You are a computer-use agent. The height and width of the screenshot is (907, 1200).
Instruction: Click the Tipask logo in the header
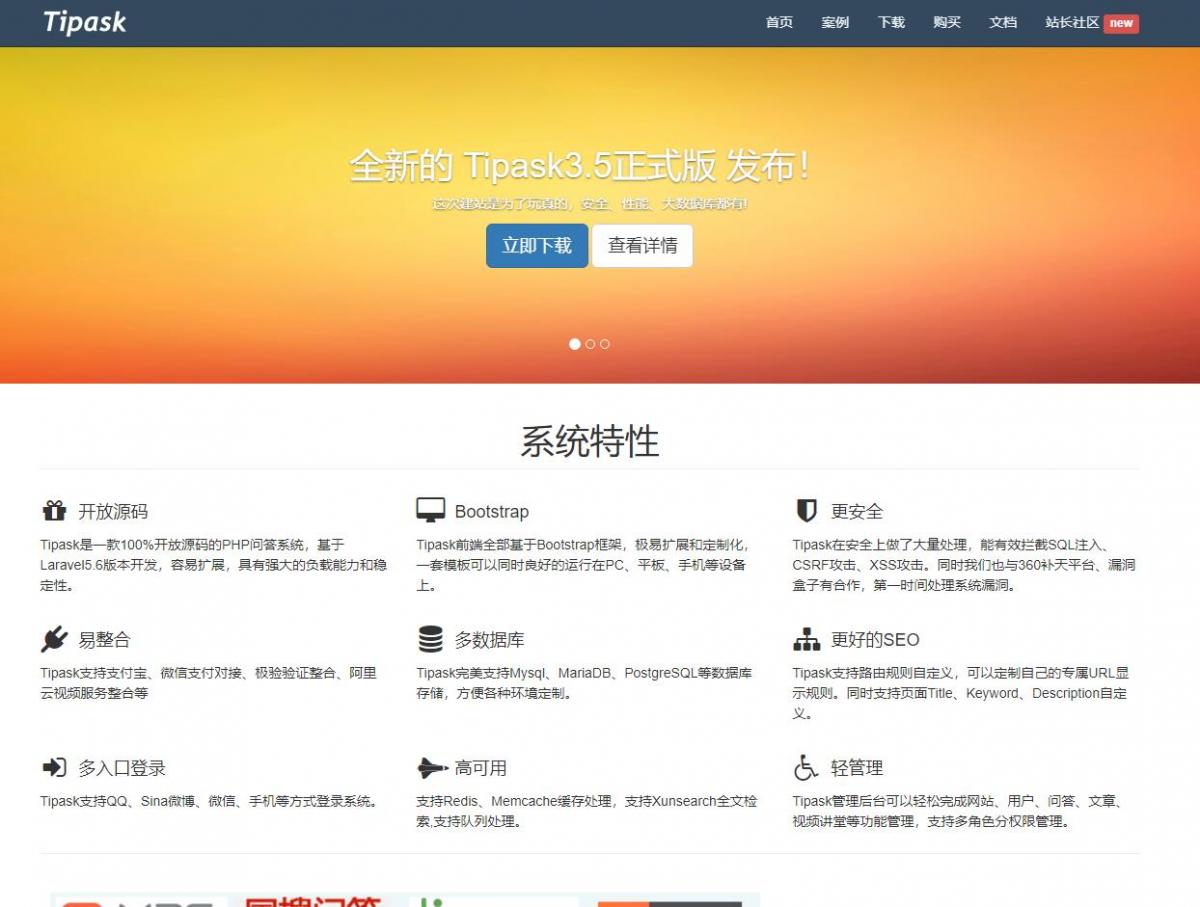click(x=85, y=22)
